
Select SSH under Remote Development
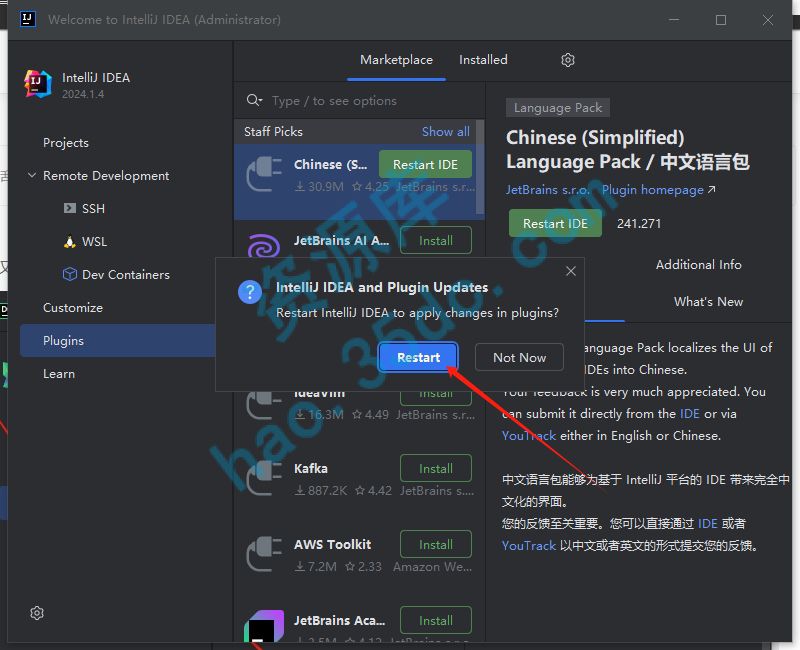click(93, 209)
